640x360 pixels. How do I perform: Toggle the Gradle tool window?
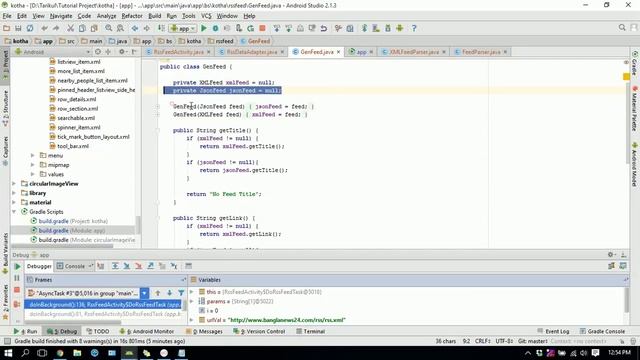click(635, 64)
